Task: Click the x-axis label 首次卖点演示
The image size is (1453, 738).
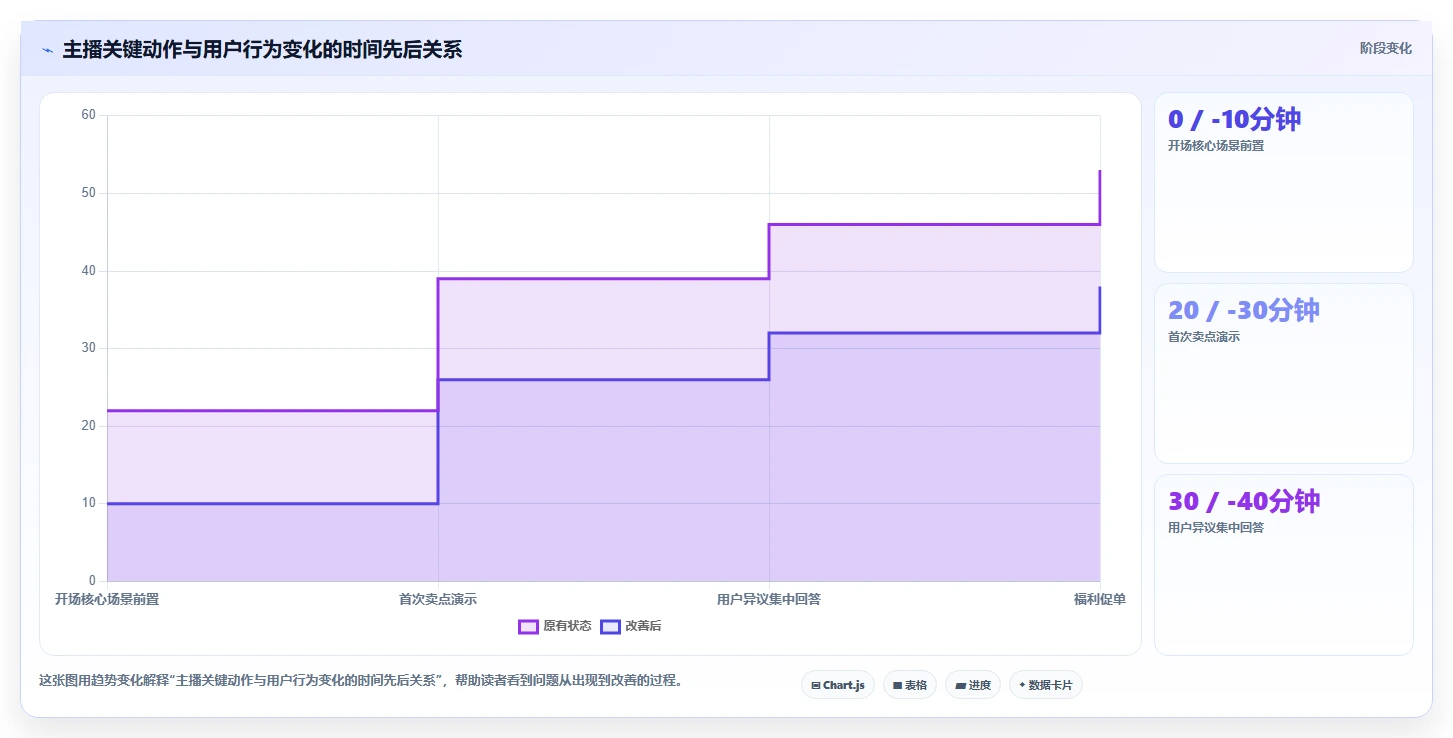Action: click(x=438, y=599)
